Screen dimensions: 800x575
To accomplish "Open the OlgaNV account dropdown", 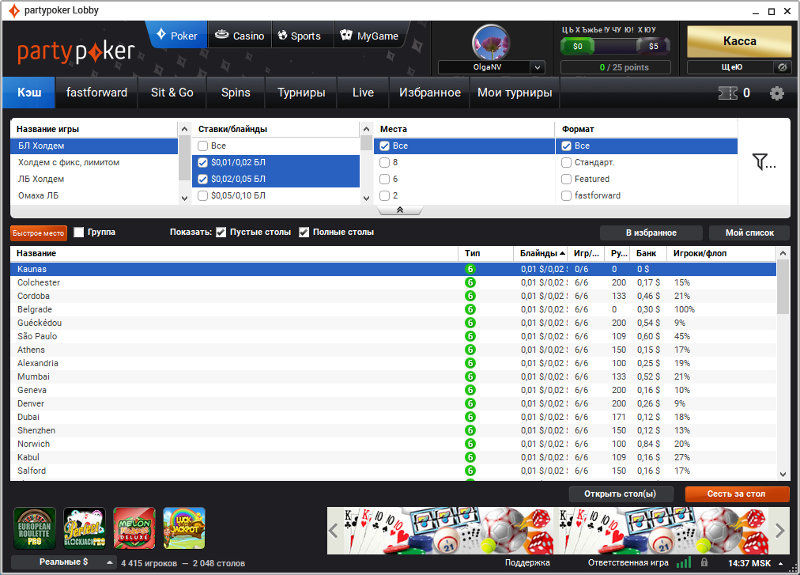I will tap(537, 67).
